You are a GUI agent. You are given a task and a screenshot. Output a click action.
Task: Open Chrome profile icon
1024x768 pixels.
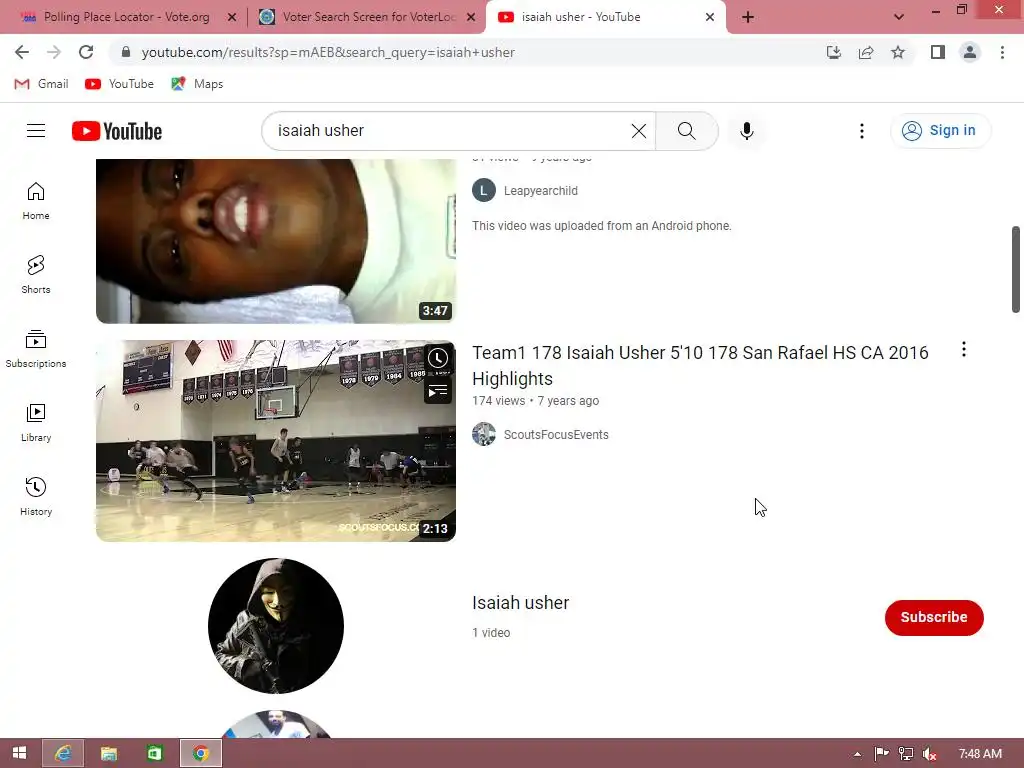click(970, 52)
